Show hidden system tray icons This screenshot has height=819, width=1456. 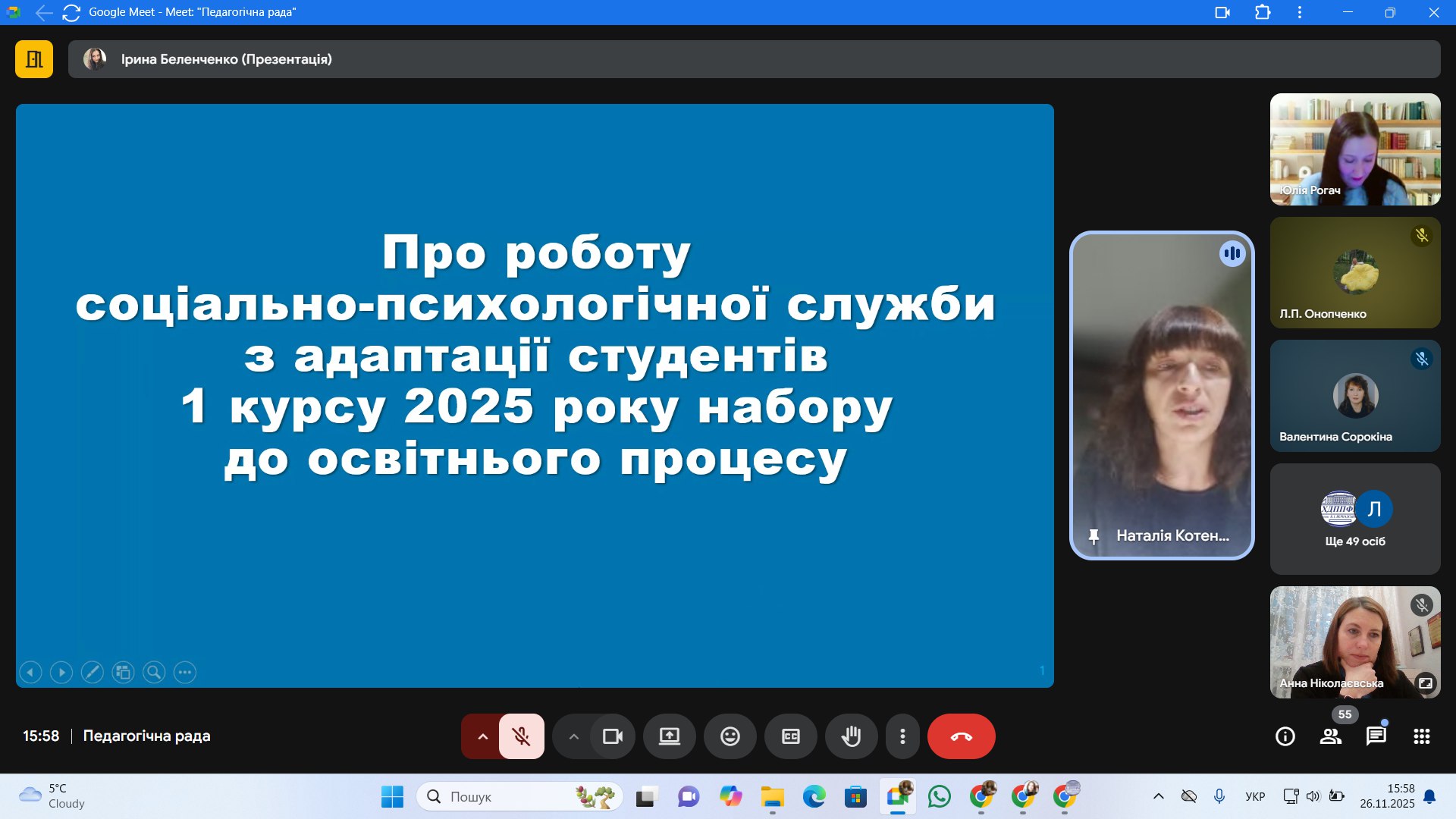(x=1158, y=796)
